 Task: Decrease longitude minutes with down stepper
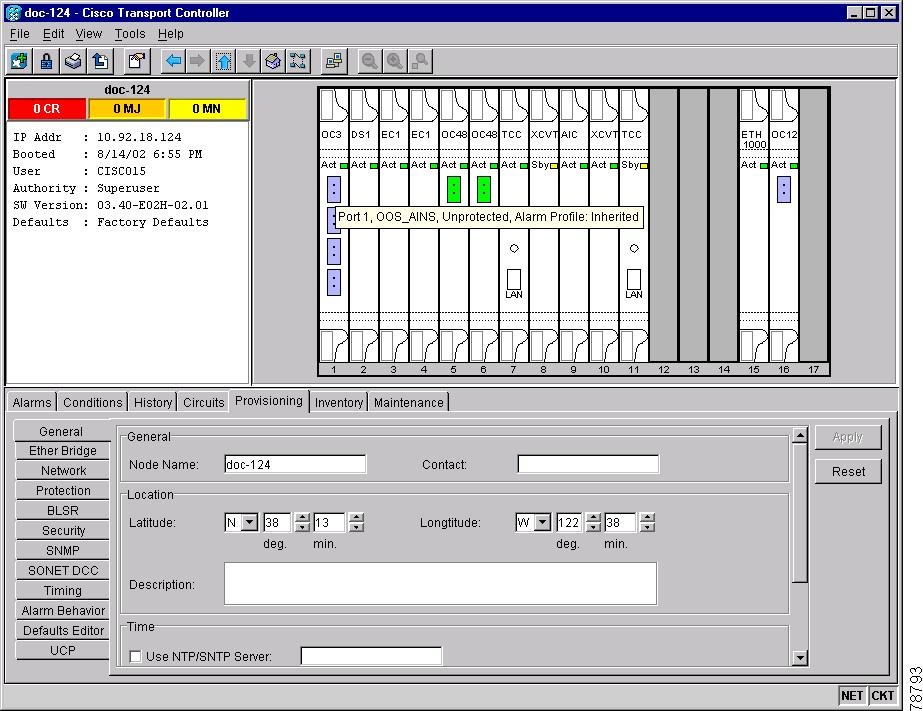647,527
